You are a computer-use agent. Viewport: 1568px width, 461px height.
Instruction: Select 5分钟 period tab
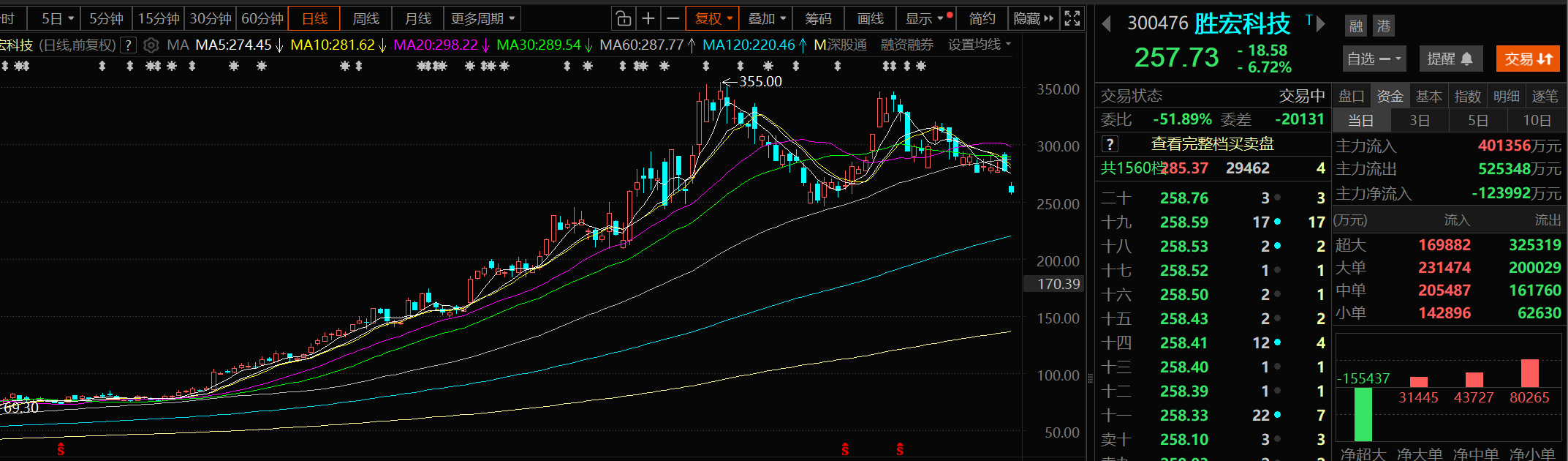[106, 18]
